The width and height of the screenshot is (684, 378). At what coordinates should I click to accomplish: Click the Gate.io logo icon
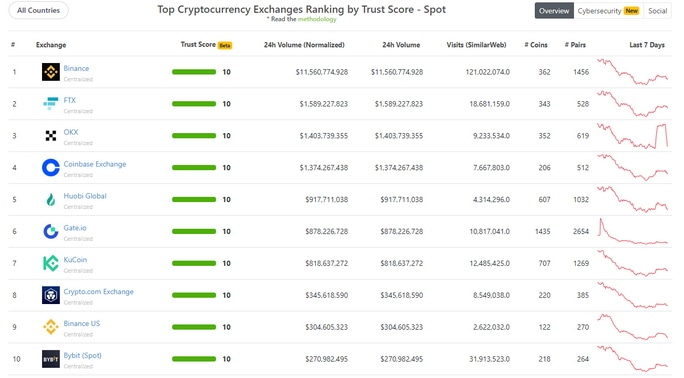(51, 232)
